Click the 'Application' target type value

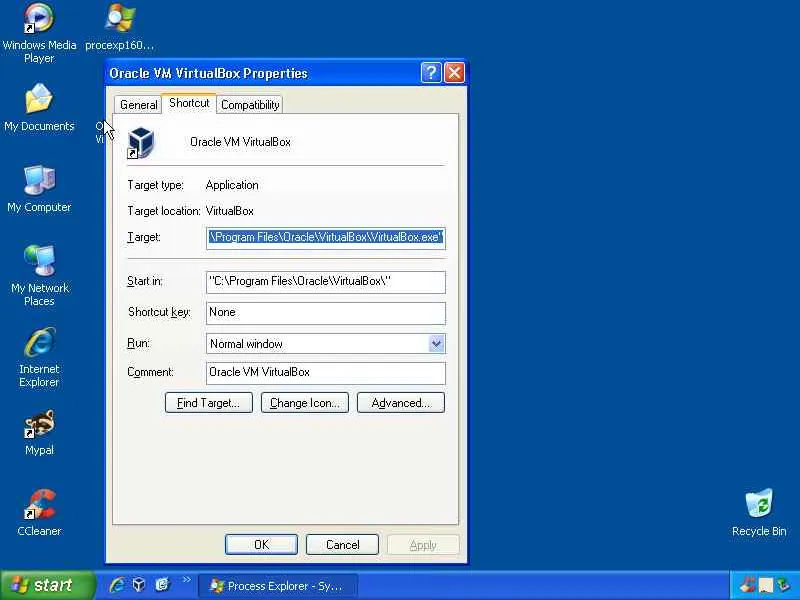[232, 185]
